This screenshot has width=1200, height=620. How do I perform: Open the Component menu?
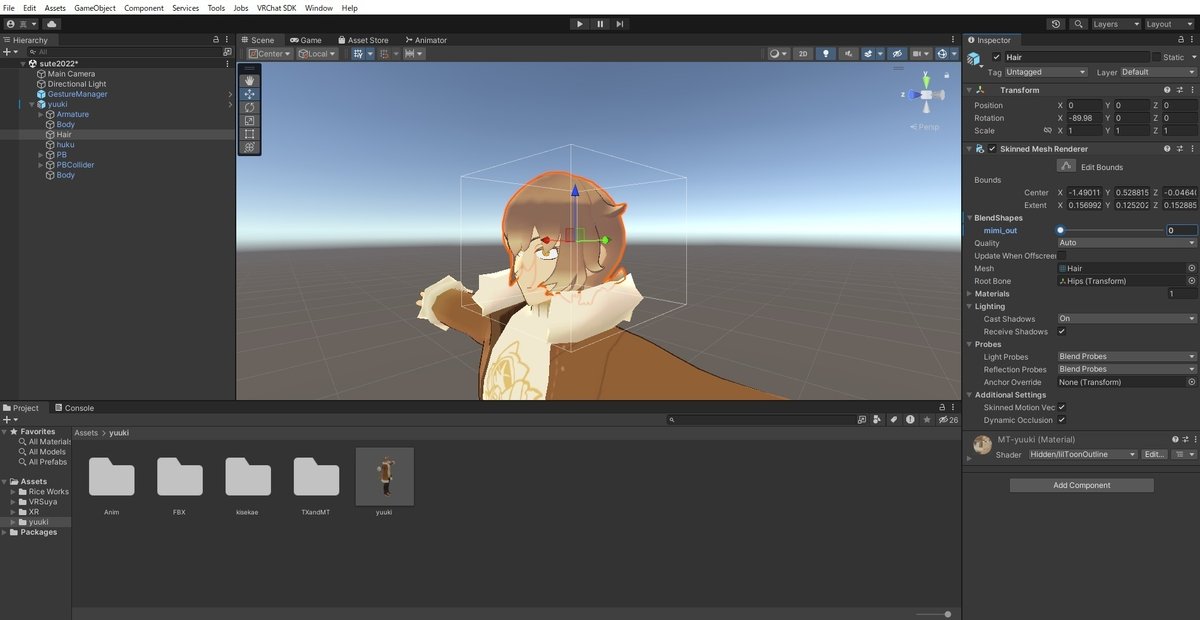click(144, 8)
